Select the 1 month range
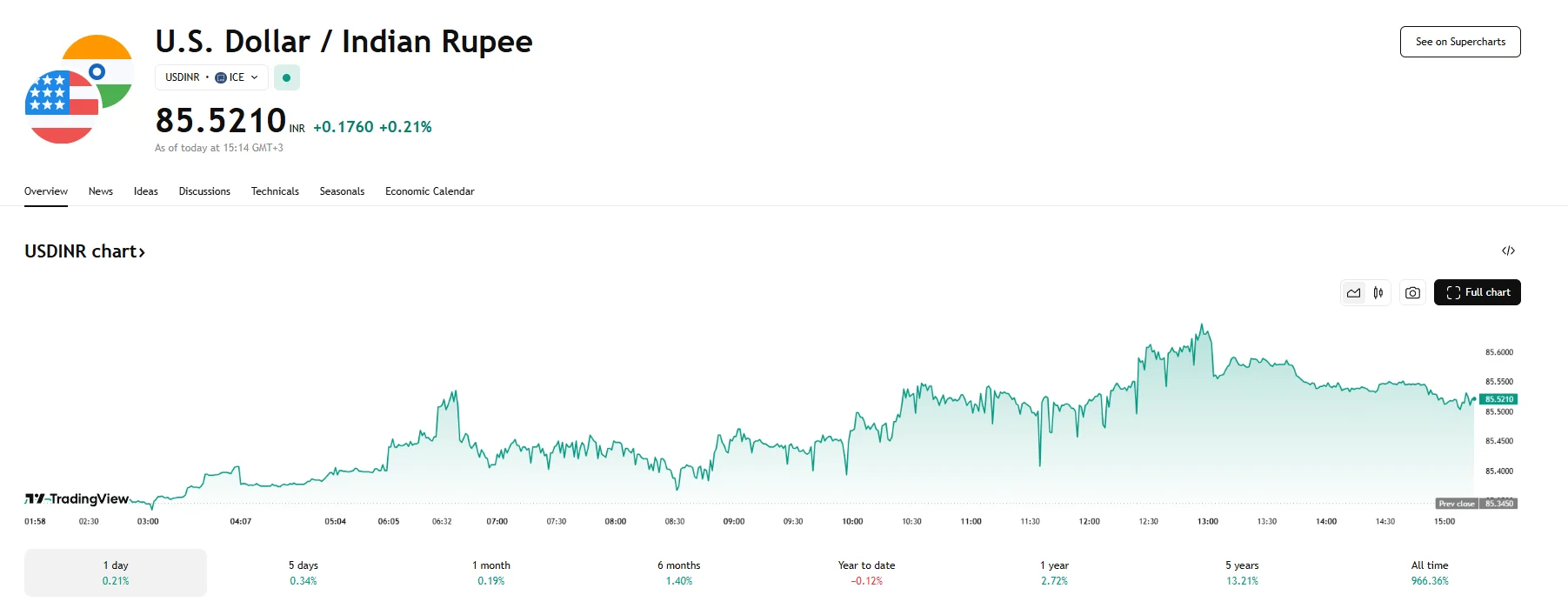The image size is (1568, 615). pos(491,572)
